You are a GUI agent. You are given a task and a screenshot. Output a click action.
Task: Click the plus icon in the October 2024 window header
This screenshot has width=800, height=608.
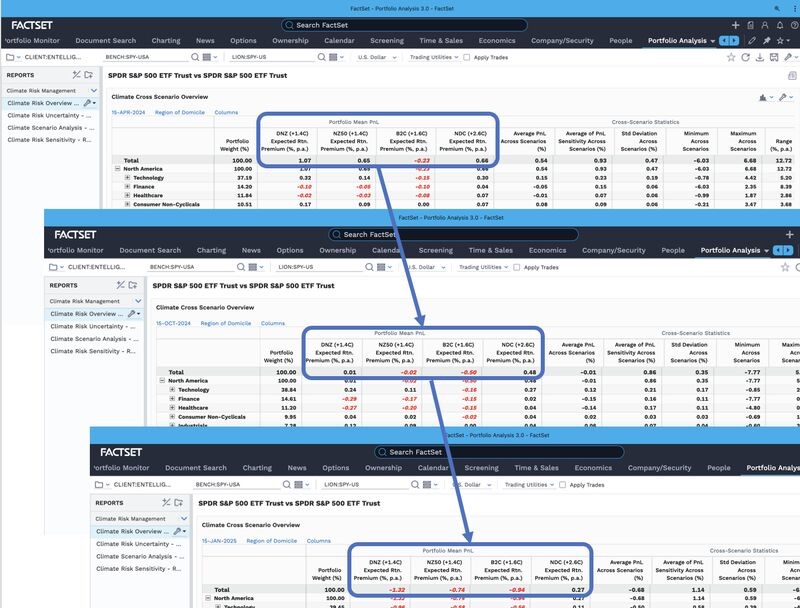[x=790, y=235]
